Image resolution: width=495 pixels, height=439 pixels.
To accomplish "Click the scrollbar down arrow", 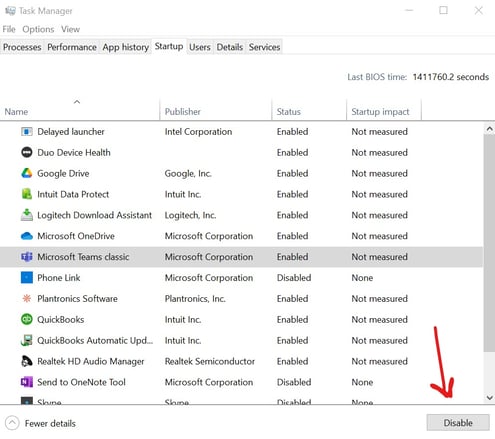I will (489, 398).
